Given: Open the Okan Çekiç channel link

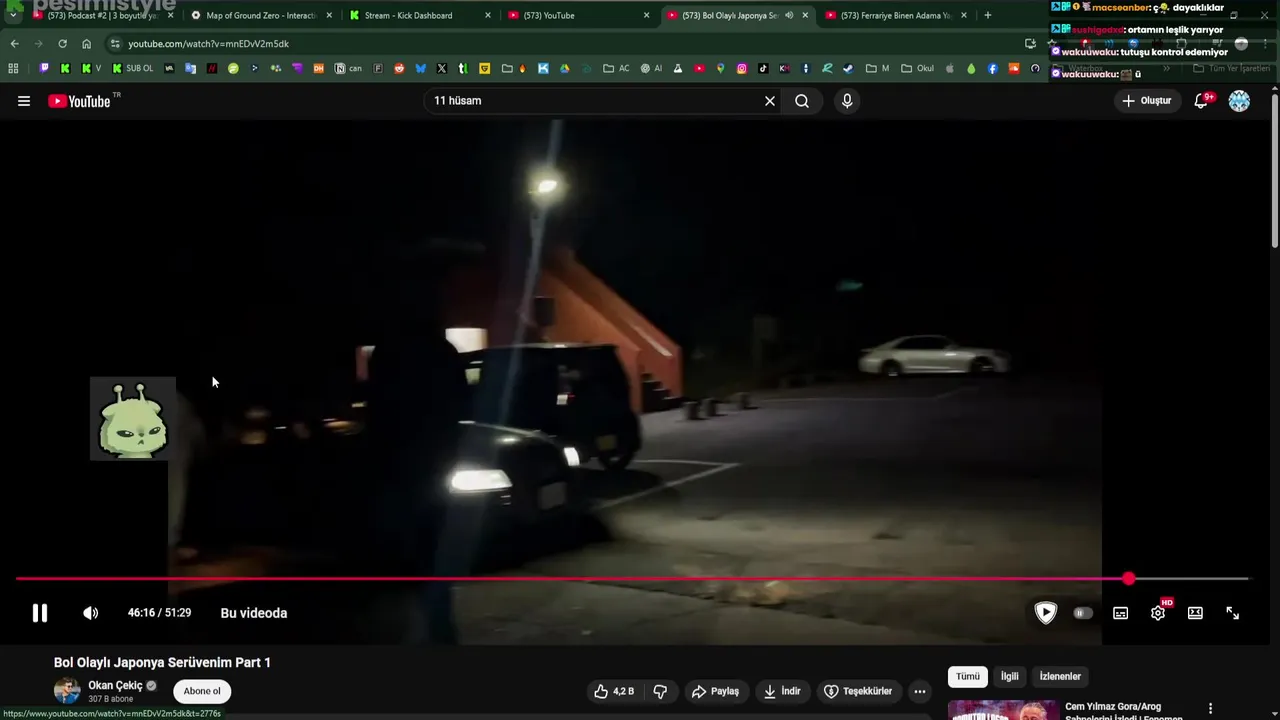Looking at the screenshot, I should pyautogui.click(x=115, y=685).
